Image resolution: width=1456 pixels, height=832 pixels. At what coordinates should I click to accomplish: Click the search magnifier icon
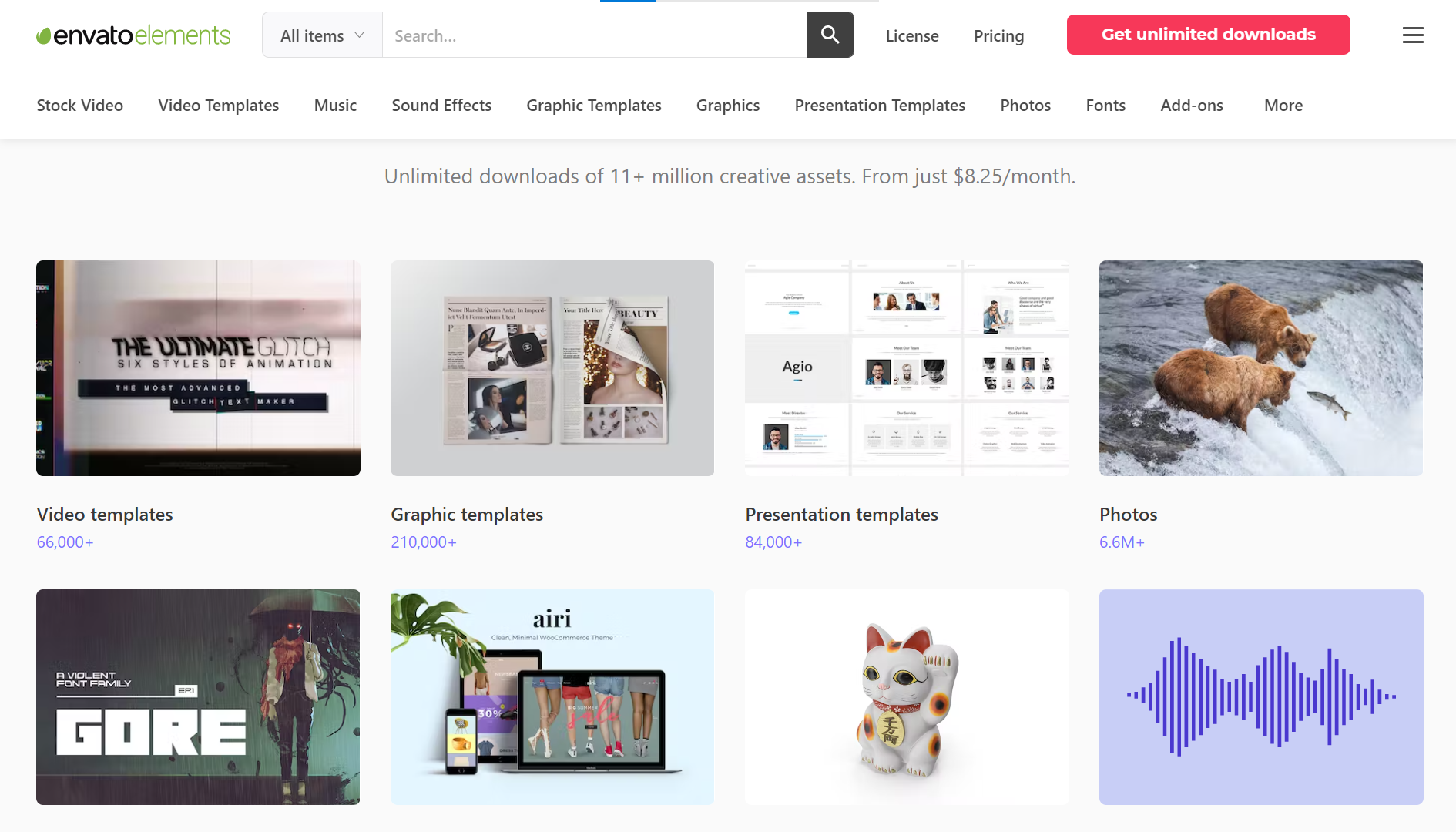tap(830, 35)
